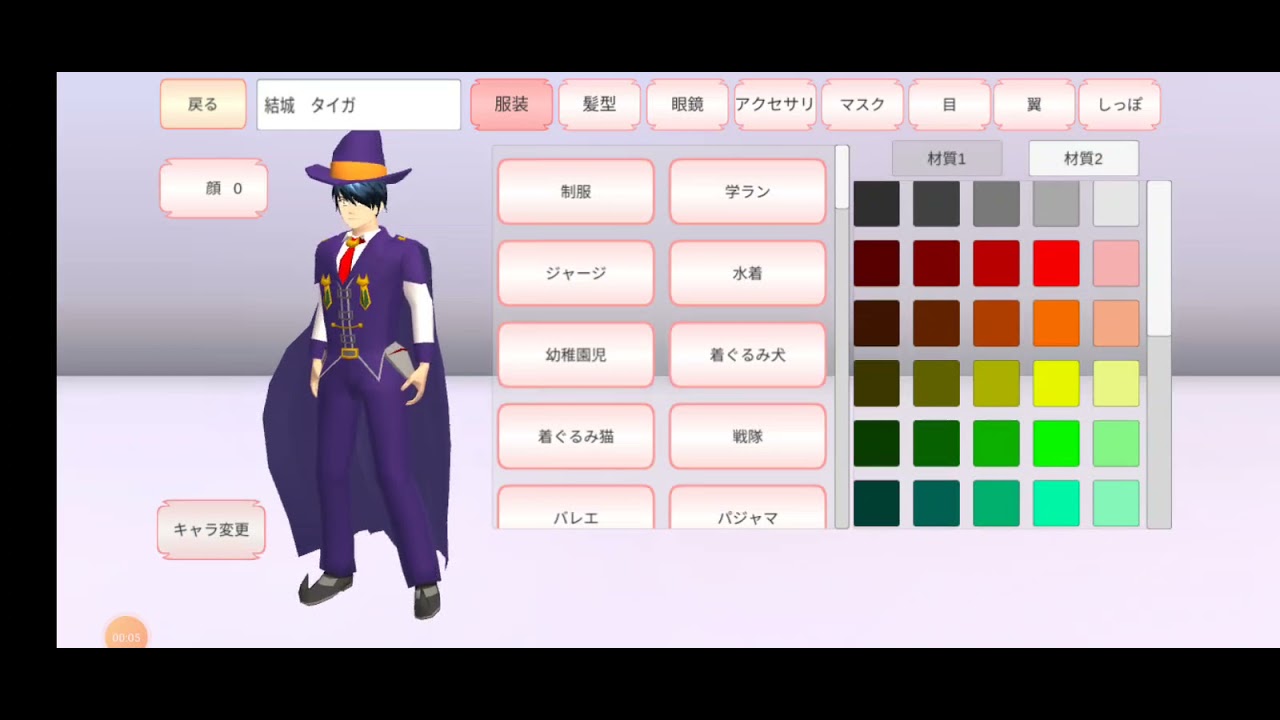Select the しっぽ tail tab
1280x720 pixels.
coord(1119,104)
